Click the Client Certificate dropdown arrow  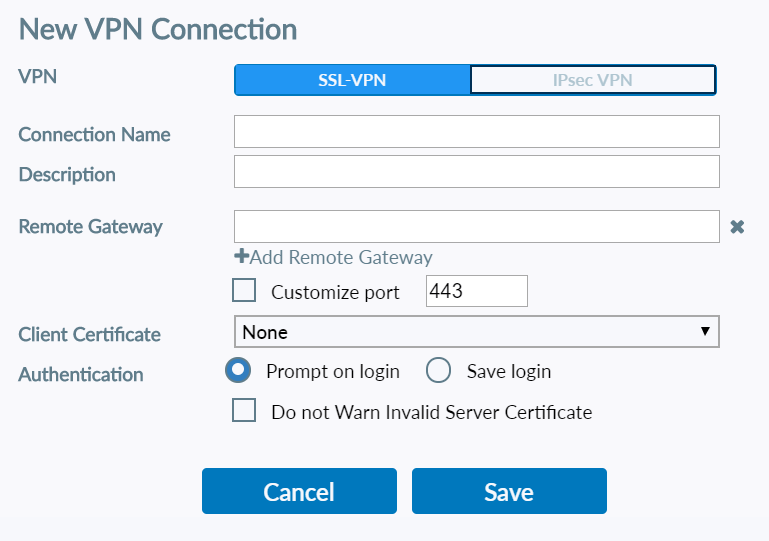click(x=704, y=332)
